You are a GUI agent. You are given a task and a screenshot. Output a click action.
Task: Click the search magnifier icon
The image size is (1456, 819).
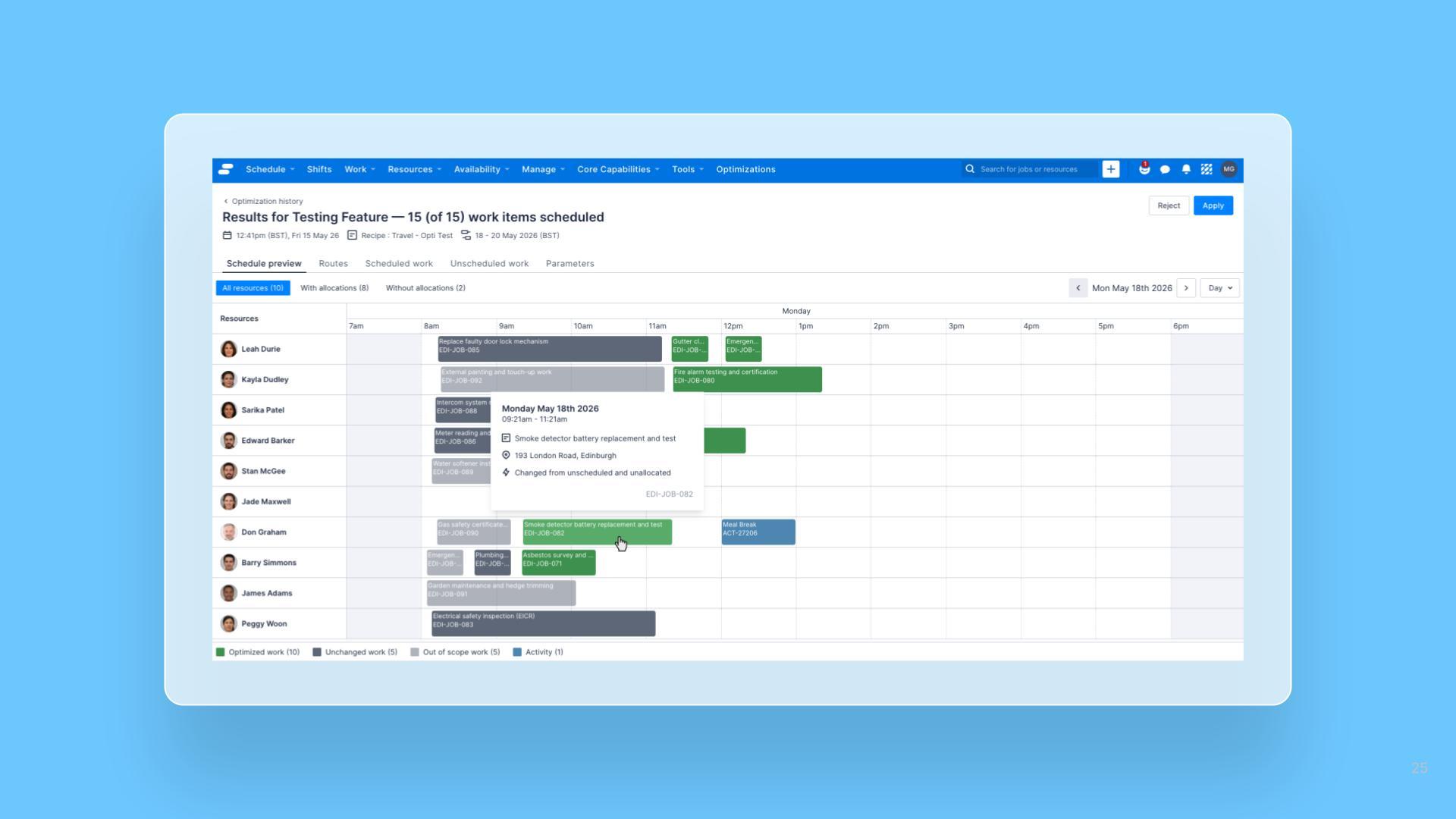point(970,169)
